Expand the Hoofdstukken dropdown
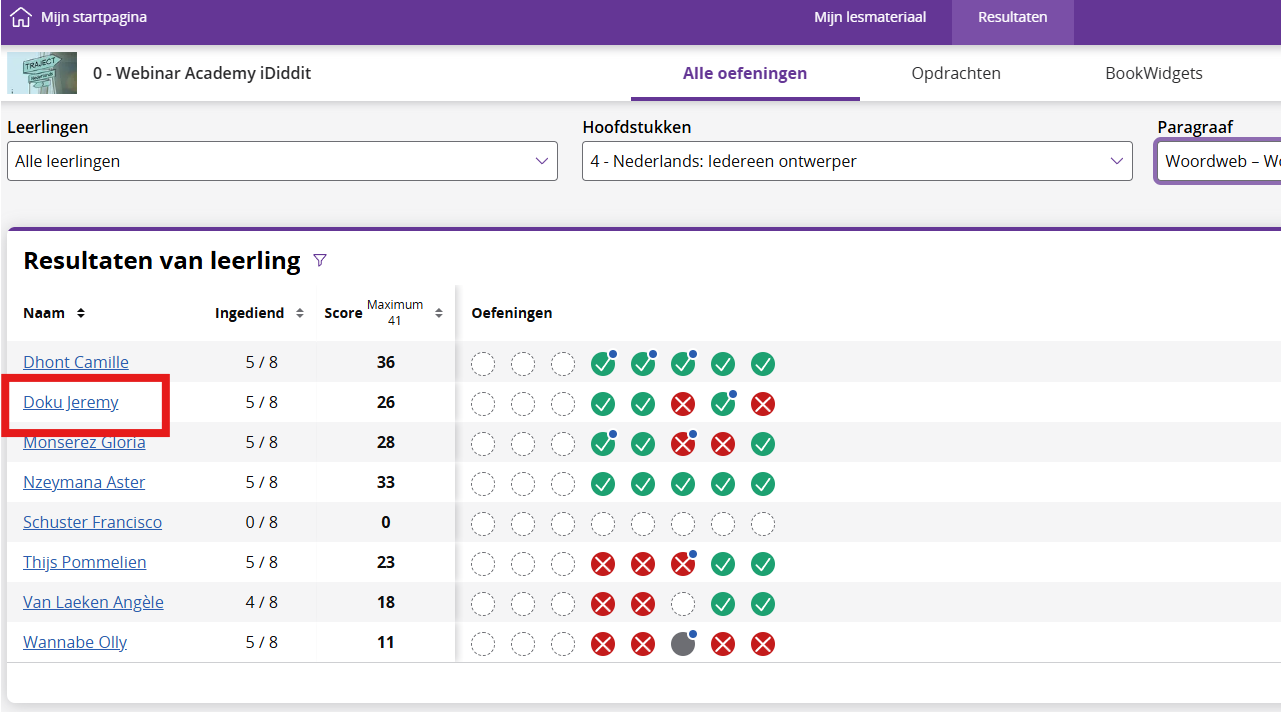 coord(857,161)
